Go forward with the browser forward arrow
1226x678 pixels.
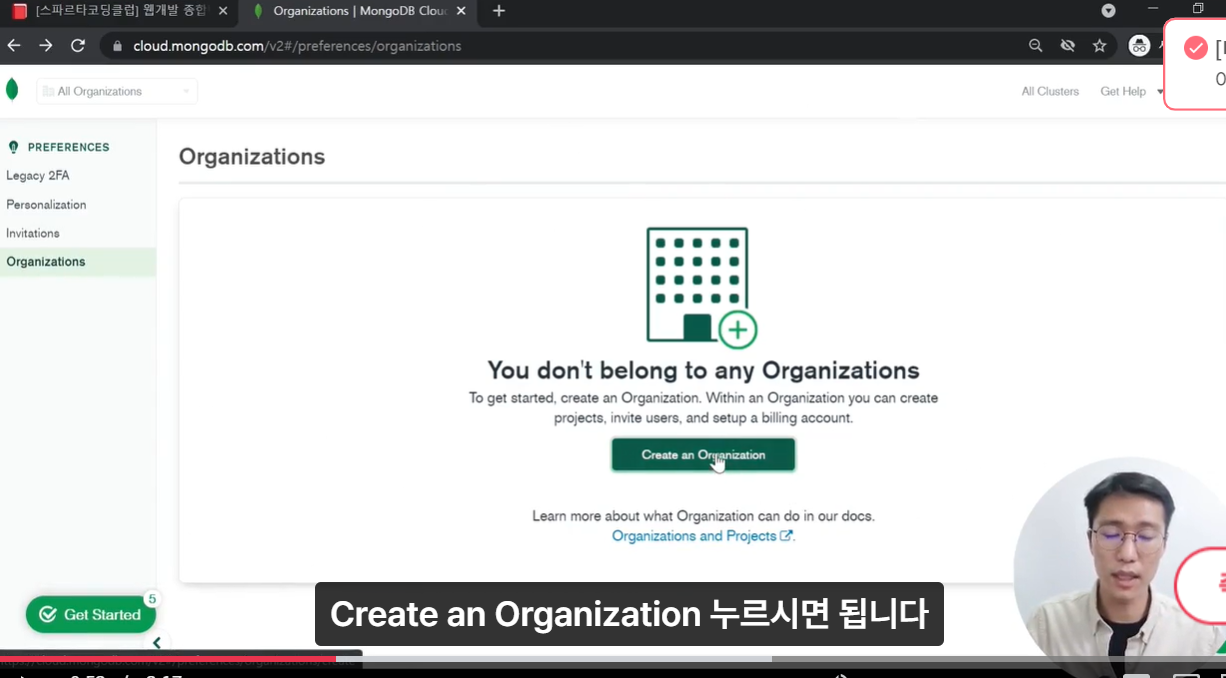pyautogui.click(x=46, y=46)
